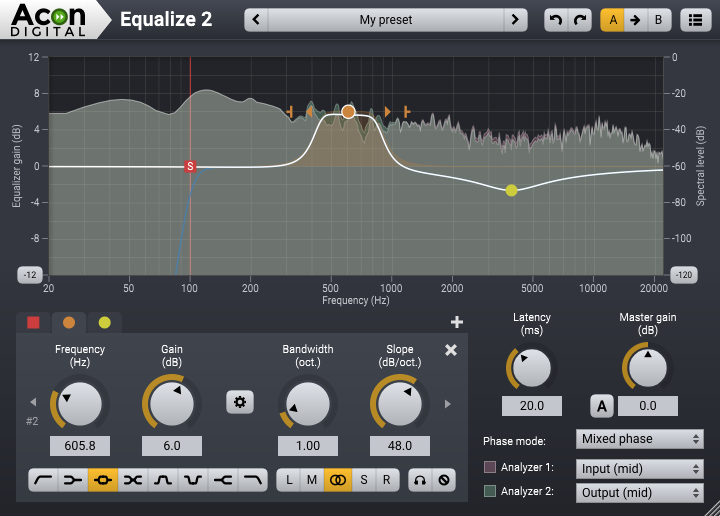720x516 pixels.
Task: Open band settings gear
Action: tap(240, 402)
